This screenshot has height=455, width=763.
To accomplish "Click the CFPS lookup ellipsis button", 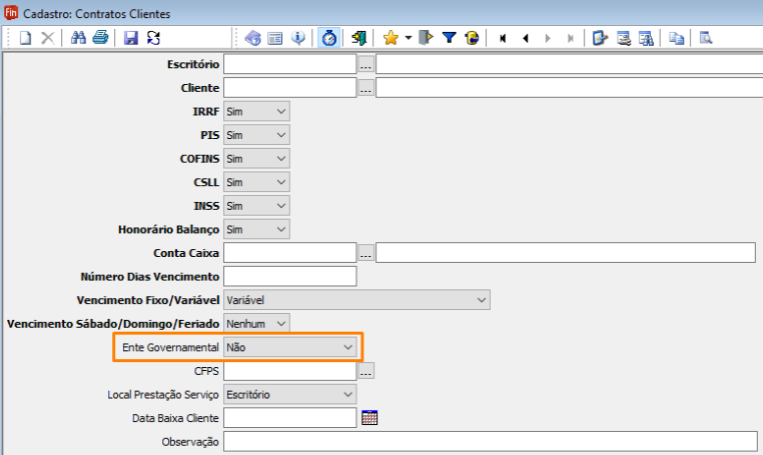I will (366, 371).
